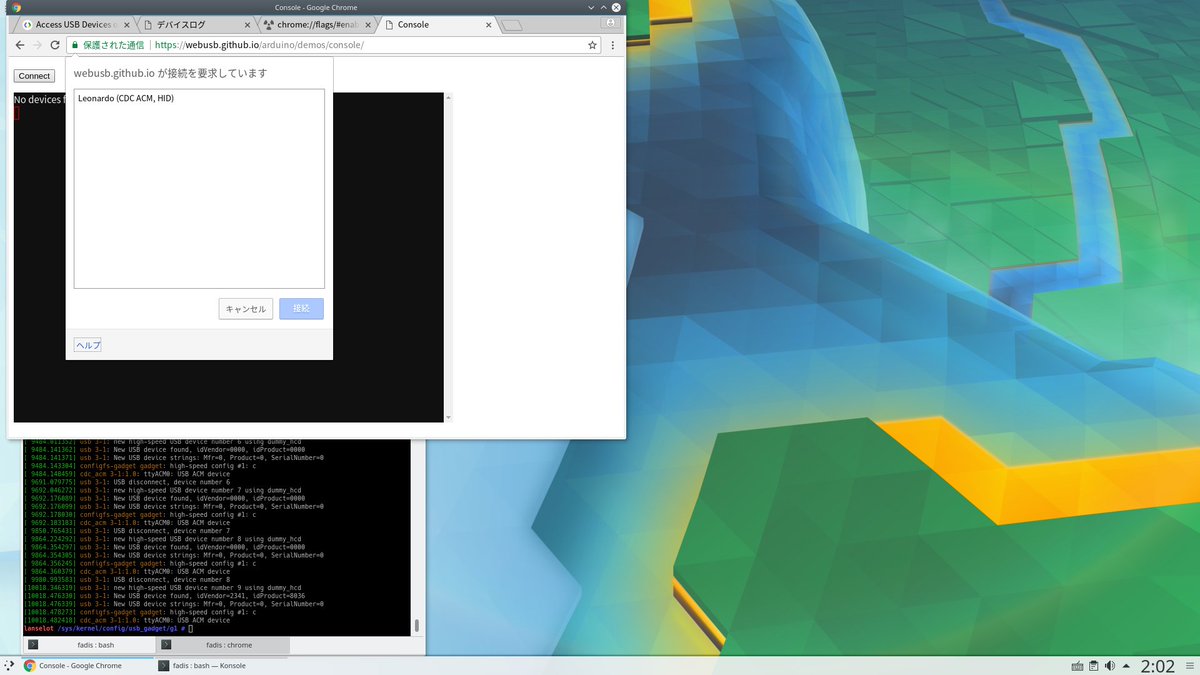Click the volume speaker tray icon
This screenshot has width=1200, height=675.
tap(1110, 666)
